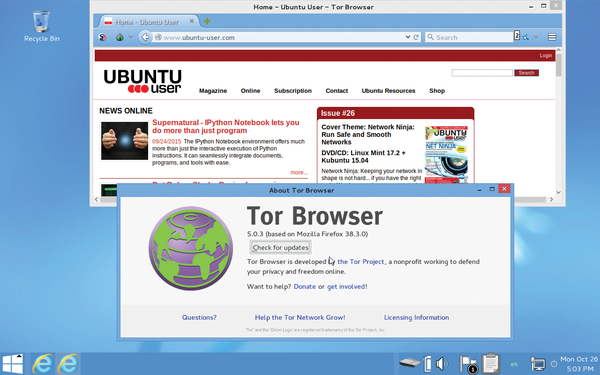Image resolution: width=600 pixels, height=375 pixels.
Task: Reload the ubuntu-user.com page
Action: tap(416, 37)
